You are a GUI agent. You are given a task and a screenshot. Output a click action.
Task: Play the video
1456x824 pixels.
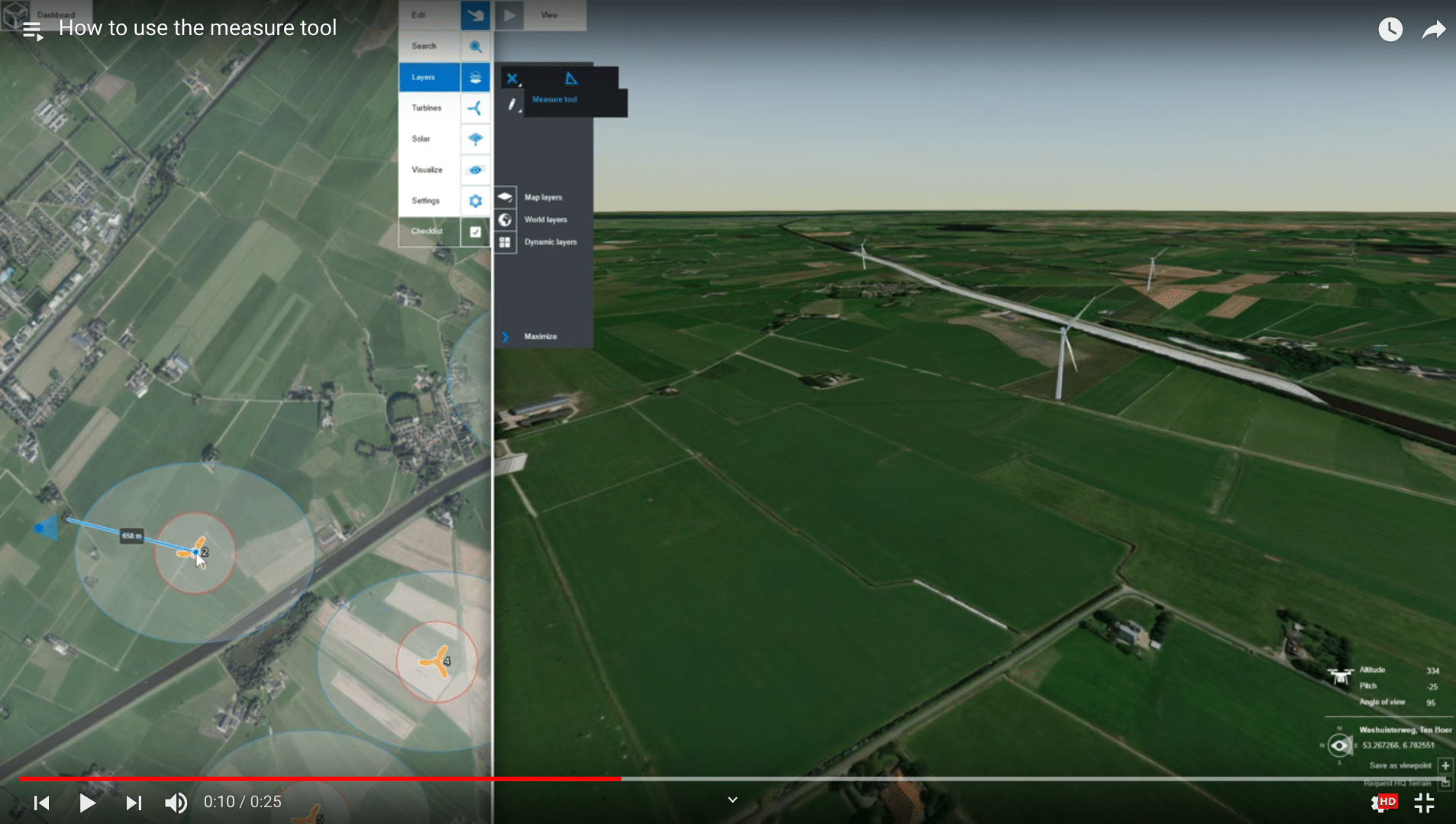pyautogui.click(x=87, y=803)
